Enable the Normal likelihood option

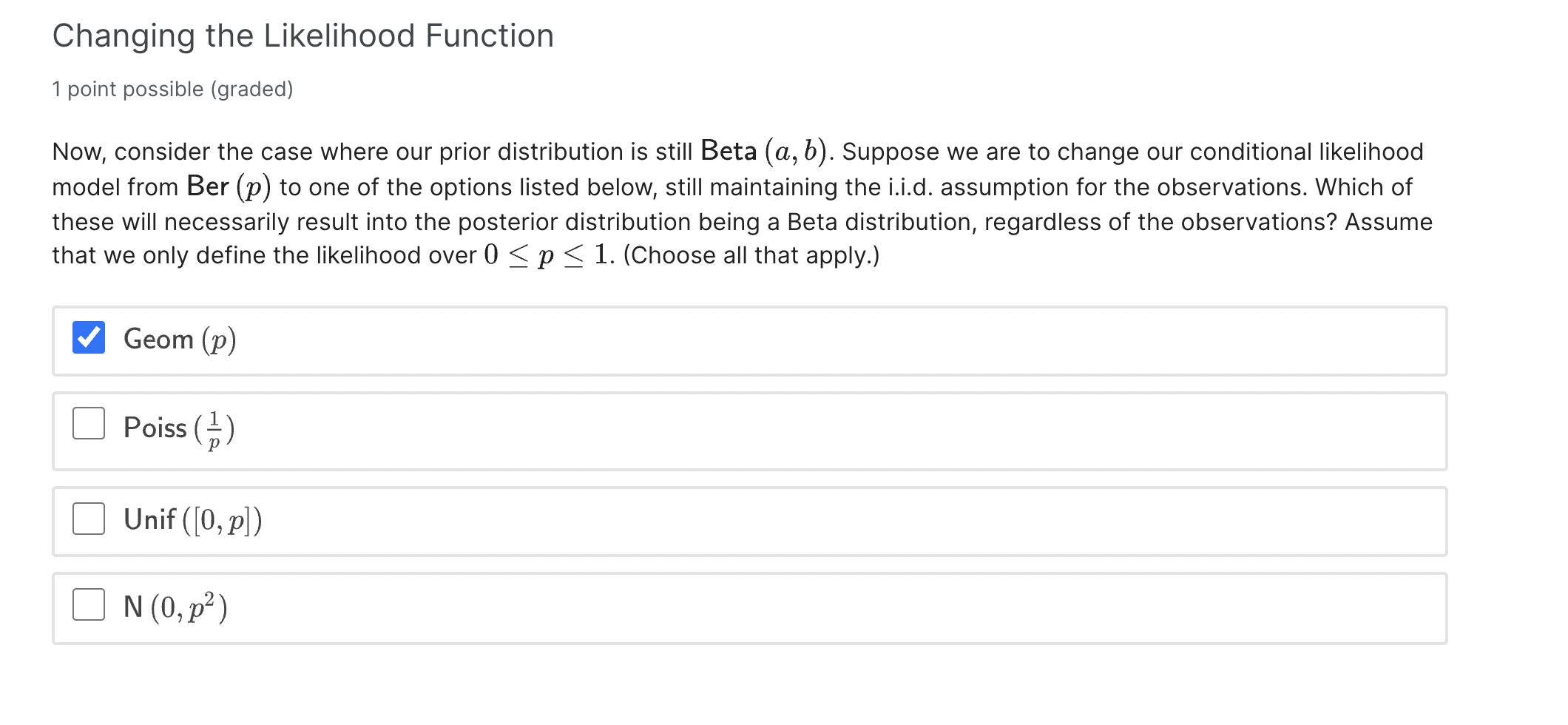(x=88, y=605)
